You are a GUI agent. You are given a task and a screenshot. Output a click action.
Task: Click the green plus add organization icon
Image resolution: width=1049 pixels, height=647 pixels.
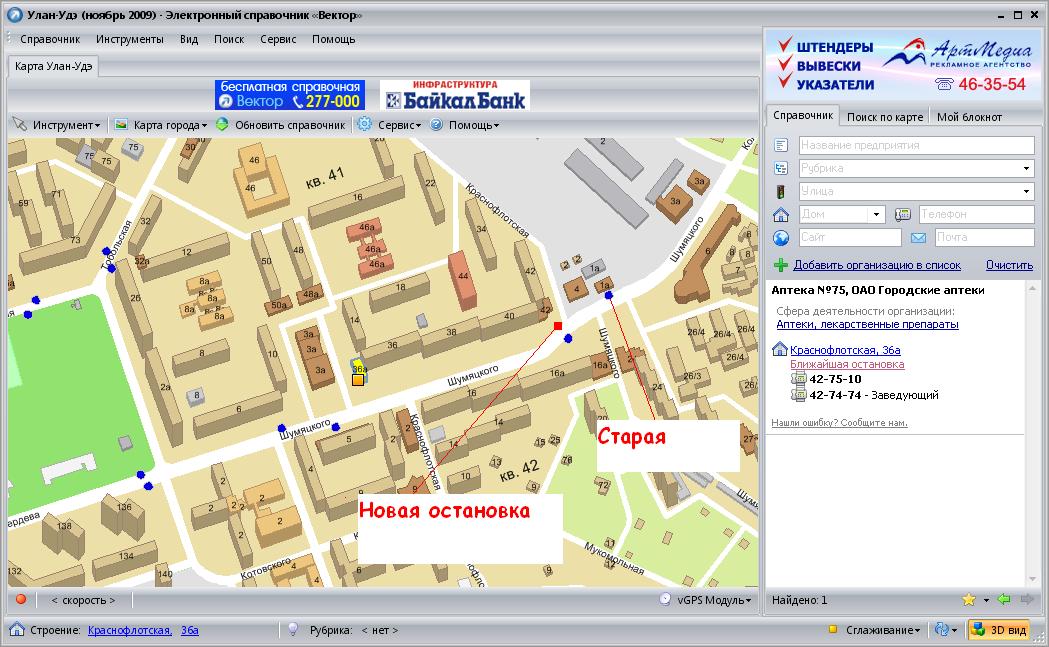click(x=781, y=265)
